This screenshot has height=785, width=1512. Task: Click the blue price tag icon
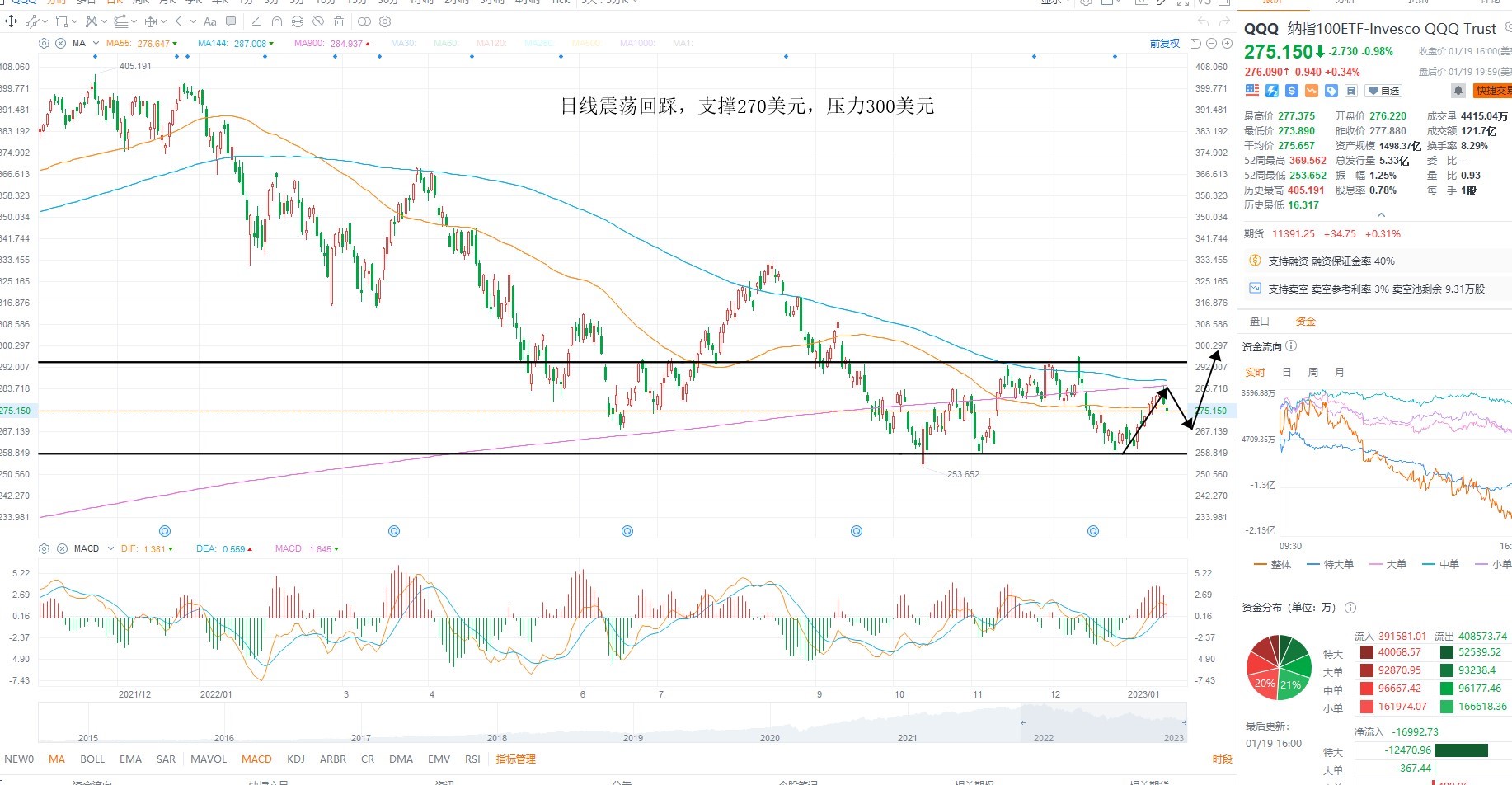pyautogui.click(x=1331, y=90)
